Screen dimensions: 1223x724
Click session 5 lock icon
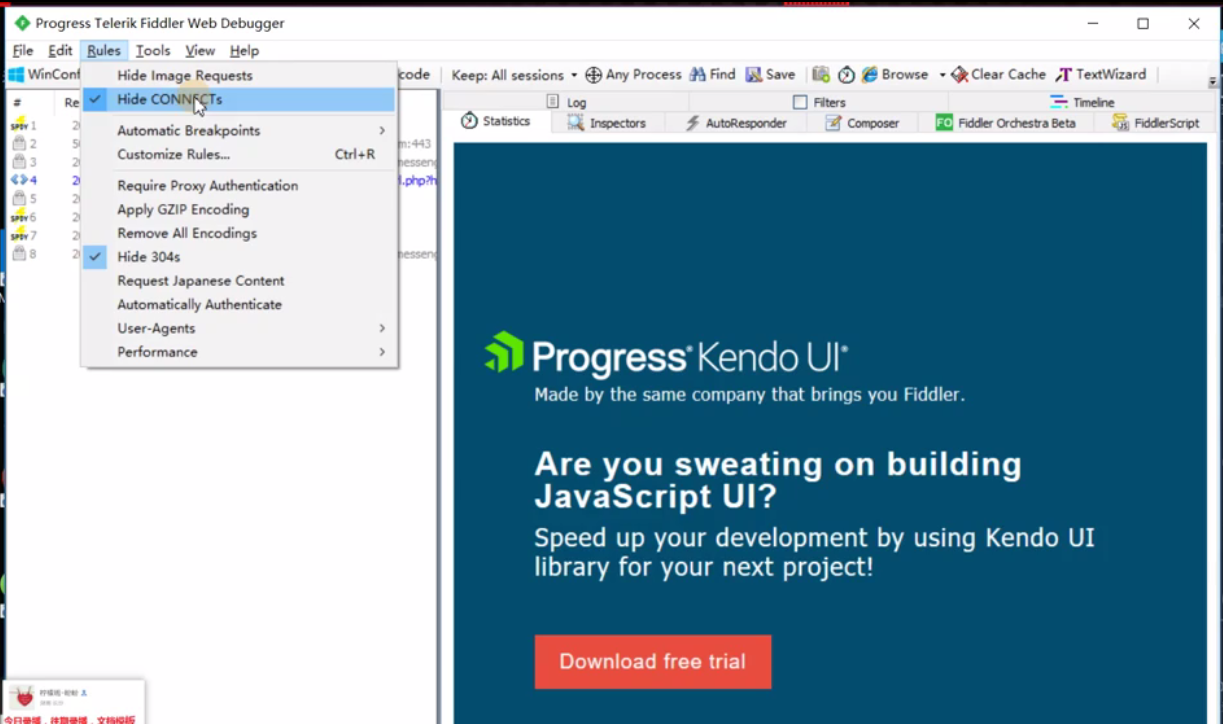coord(18,198)
